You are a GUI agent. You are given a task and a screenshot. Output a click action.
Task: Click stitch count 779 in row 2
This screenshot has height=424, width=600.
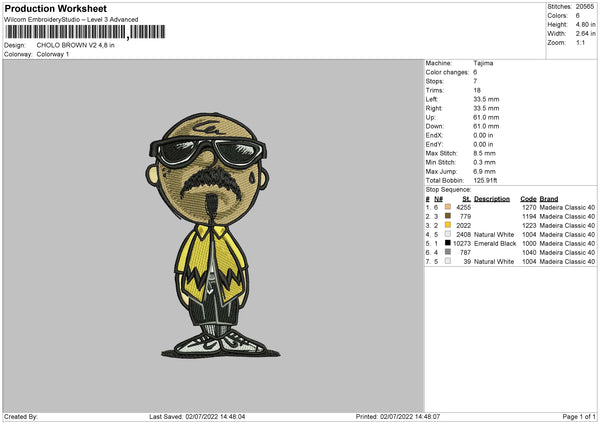tap(465, 217)
